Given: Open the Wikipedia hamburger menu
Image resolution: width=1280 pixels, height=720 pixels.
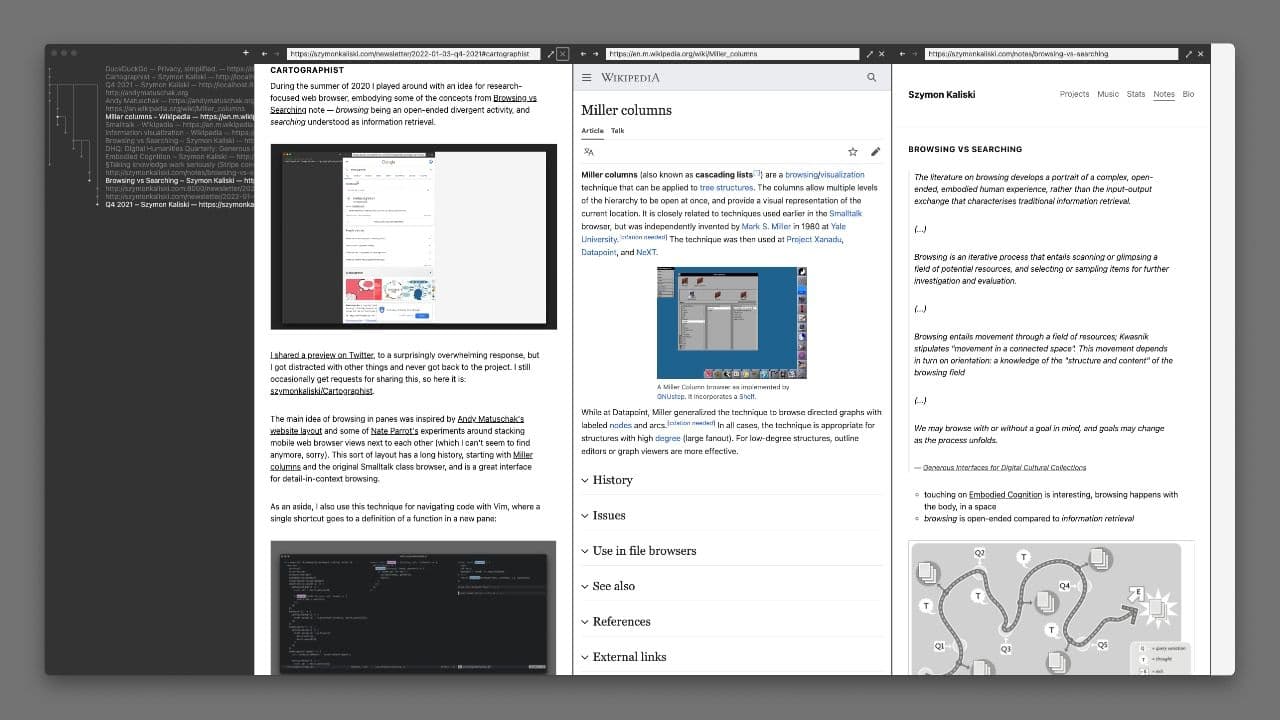Looking at the screenshot, I should pos(587,77).
